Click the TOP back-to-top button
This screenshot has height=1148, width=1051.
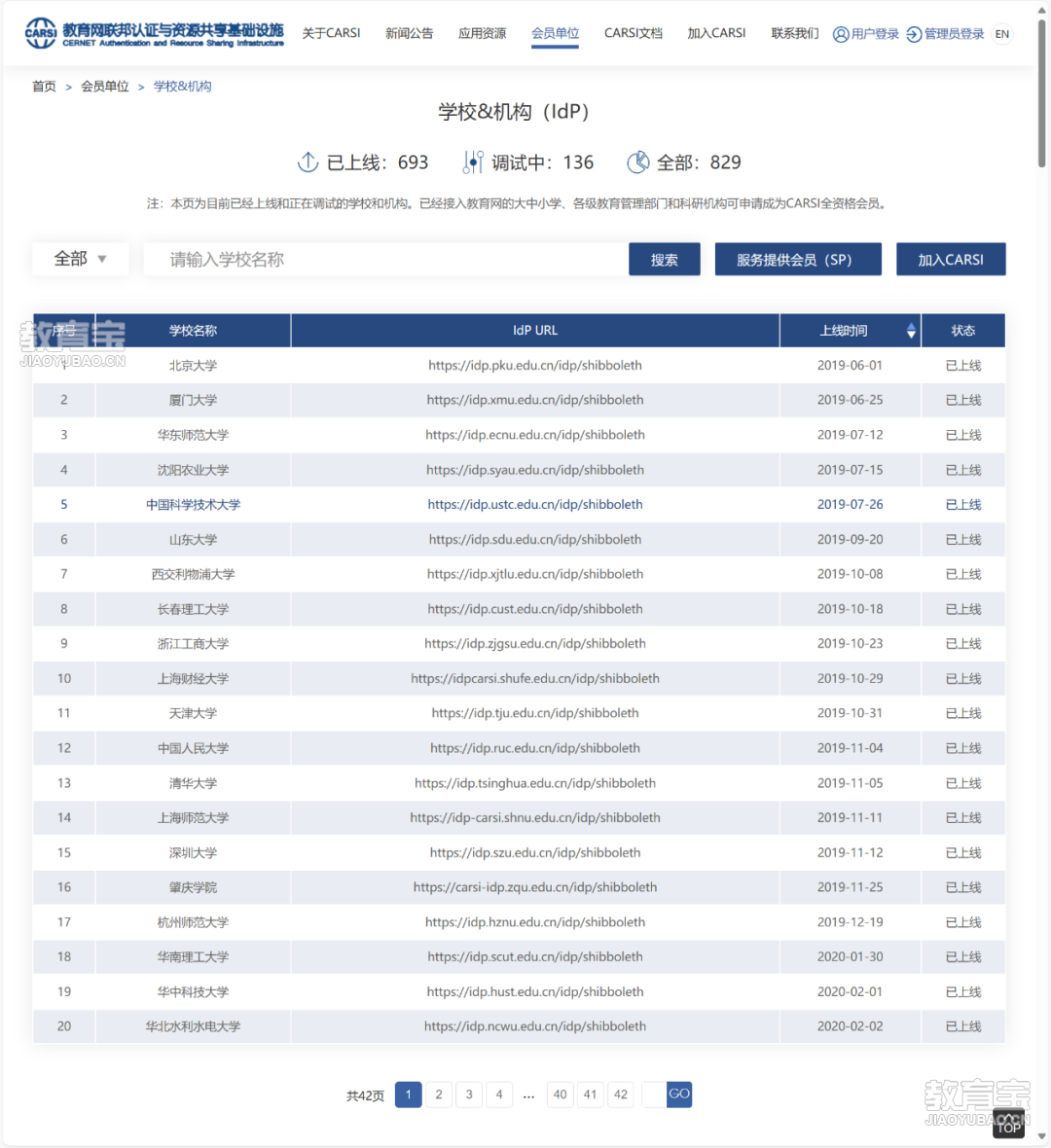coord(1008,1124)
